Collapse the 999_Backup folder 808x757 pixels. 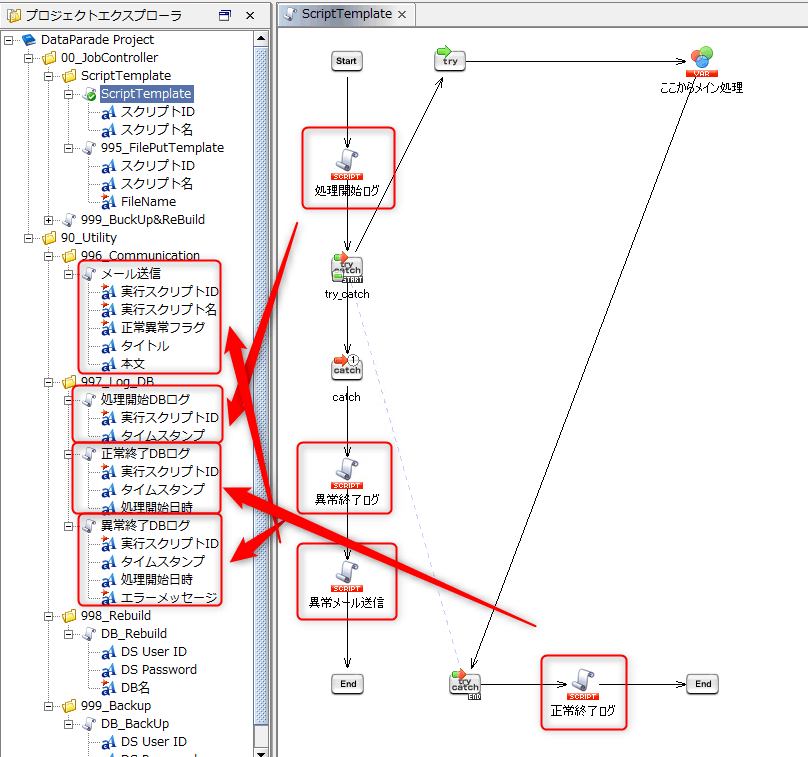48,706
